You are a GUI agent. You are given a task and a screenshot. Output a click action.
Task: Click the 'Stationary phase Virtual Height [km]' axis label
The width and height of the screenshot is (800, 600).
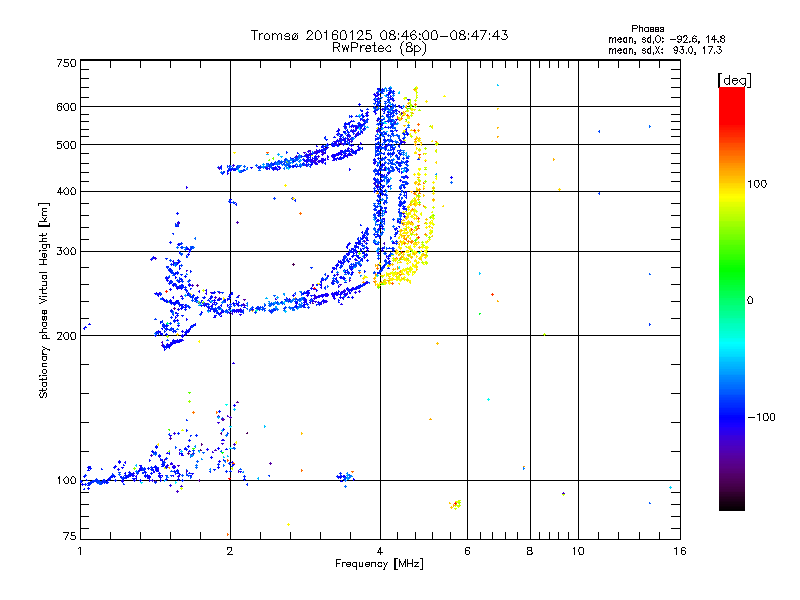pyautogui.click(x=44, y=300)
